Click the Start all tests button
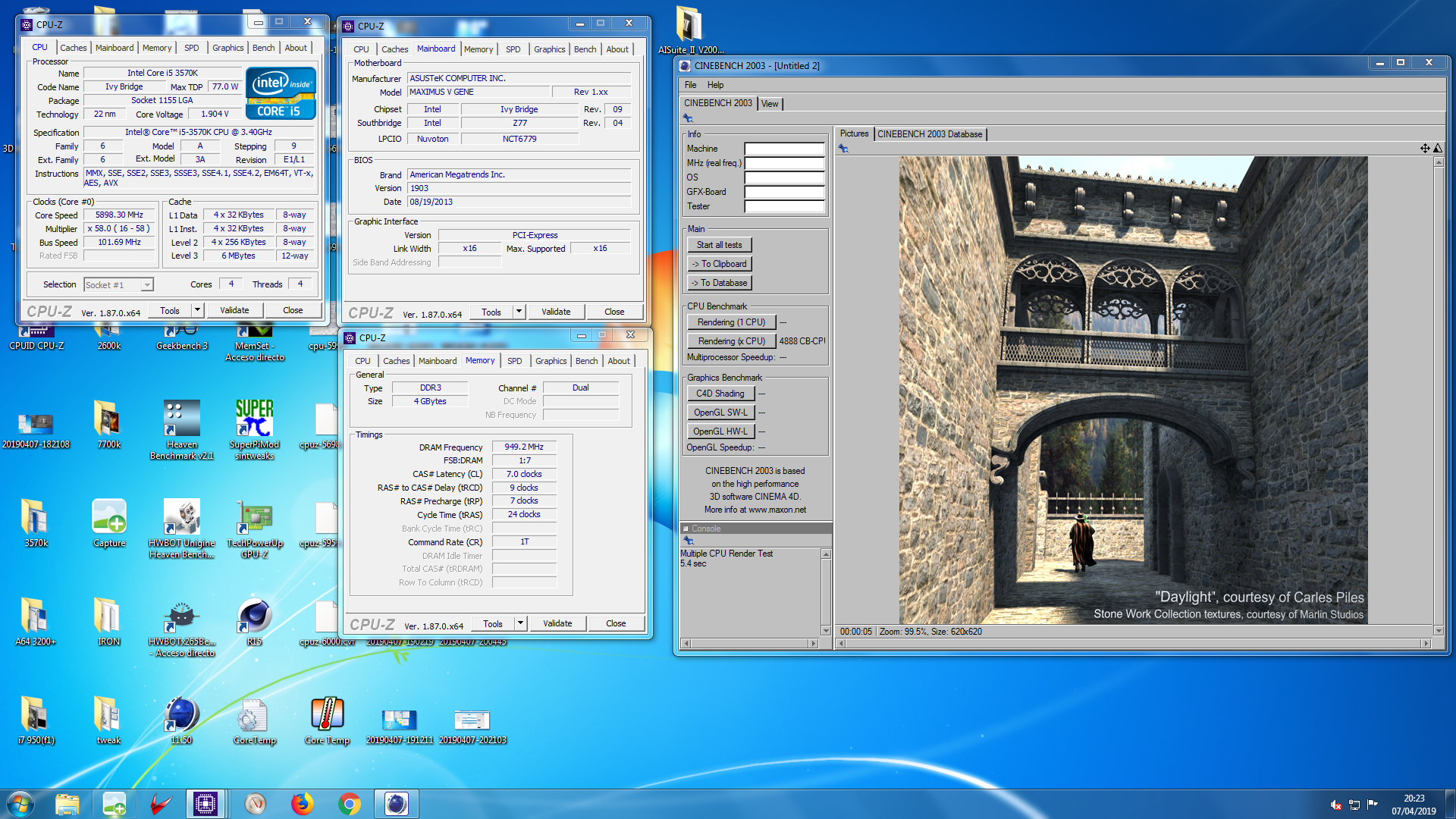 pos(719,245)
